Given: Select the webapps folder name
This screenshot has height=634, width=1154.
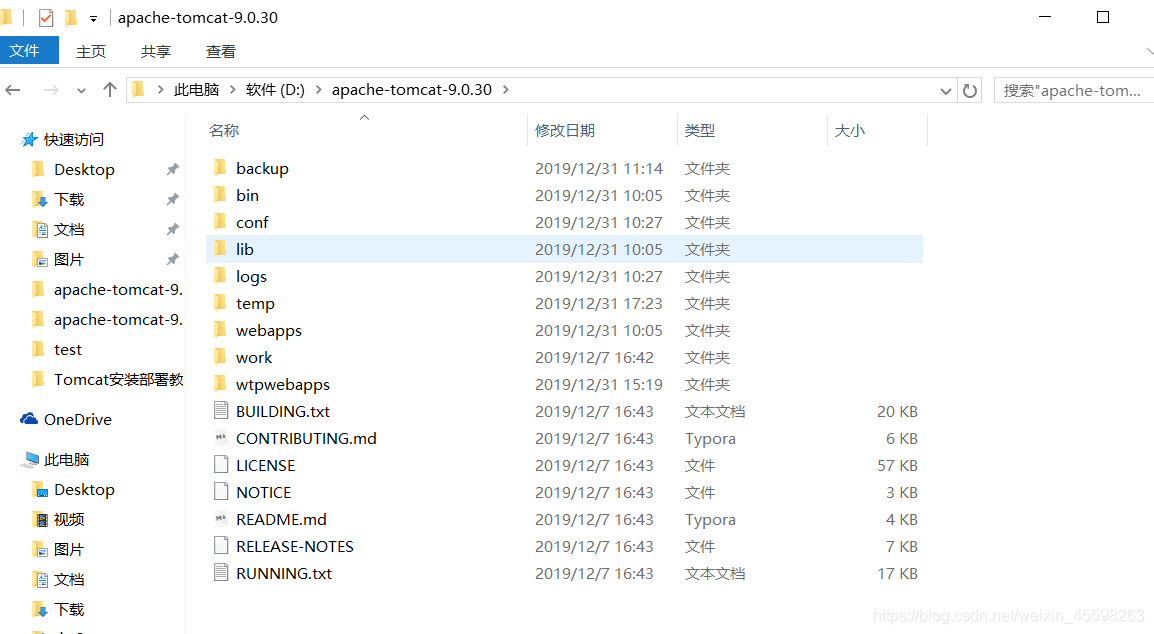Looking at the screenshot, I should (x=269, y=331).
